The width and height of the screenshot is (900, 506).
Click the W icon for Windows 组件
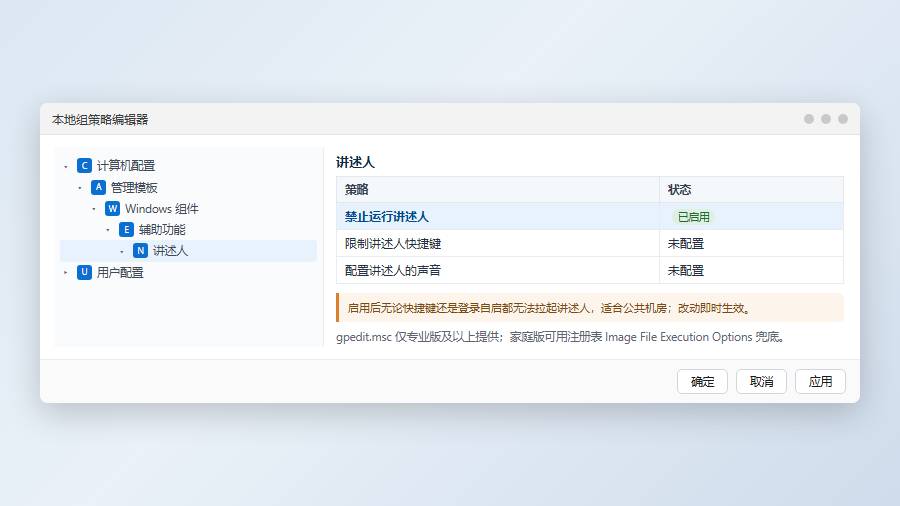[112, 208]
